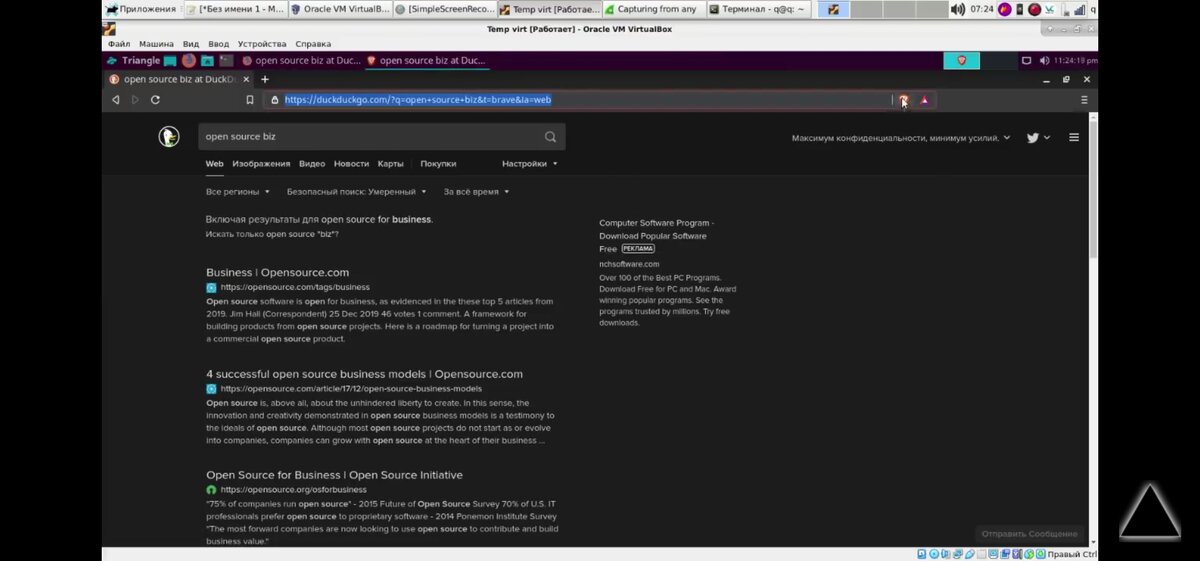This screenshot has width=1200, height=561.
Task: Expand Максимум конфиденциальности dropdown
Action: pos(901,138)
